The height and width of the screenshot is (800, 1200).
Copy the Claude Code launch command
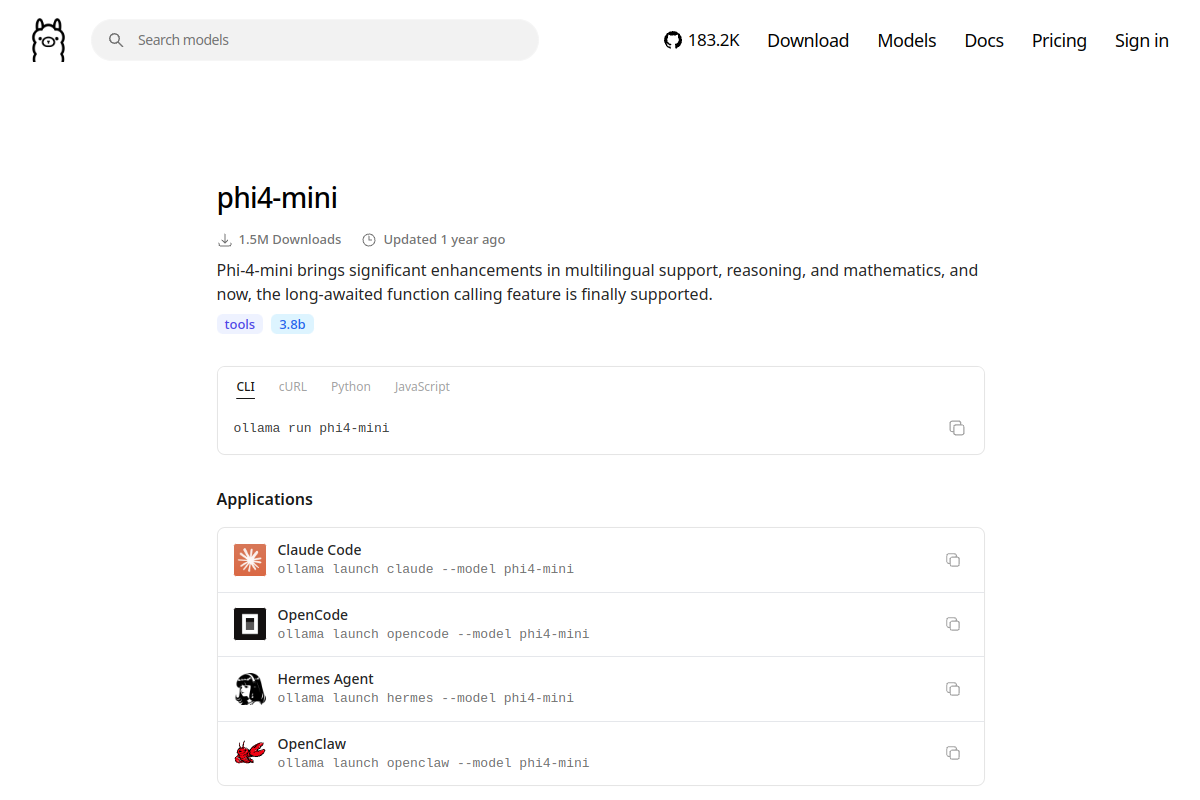[953, 560]
